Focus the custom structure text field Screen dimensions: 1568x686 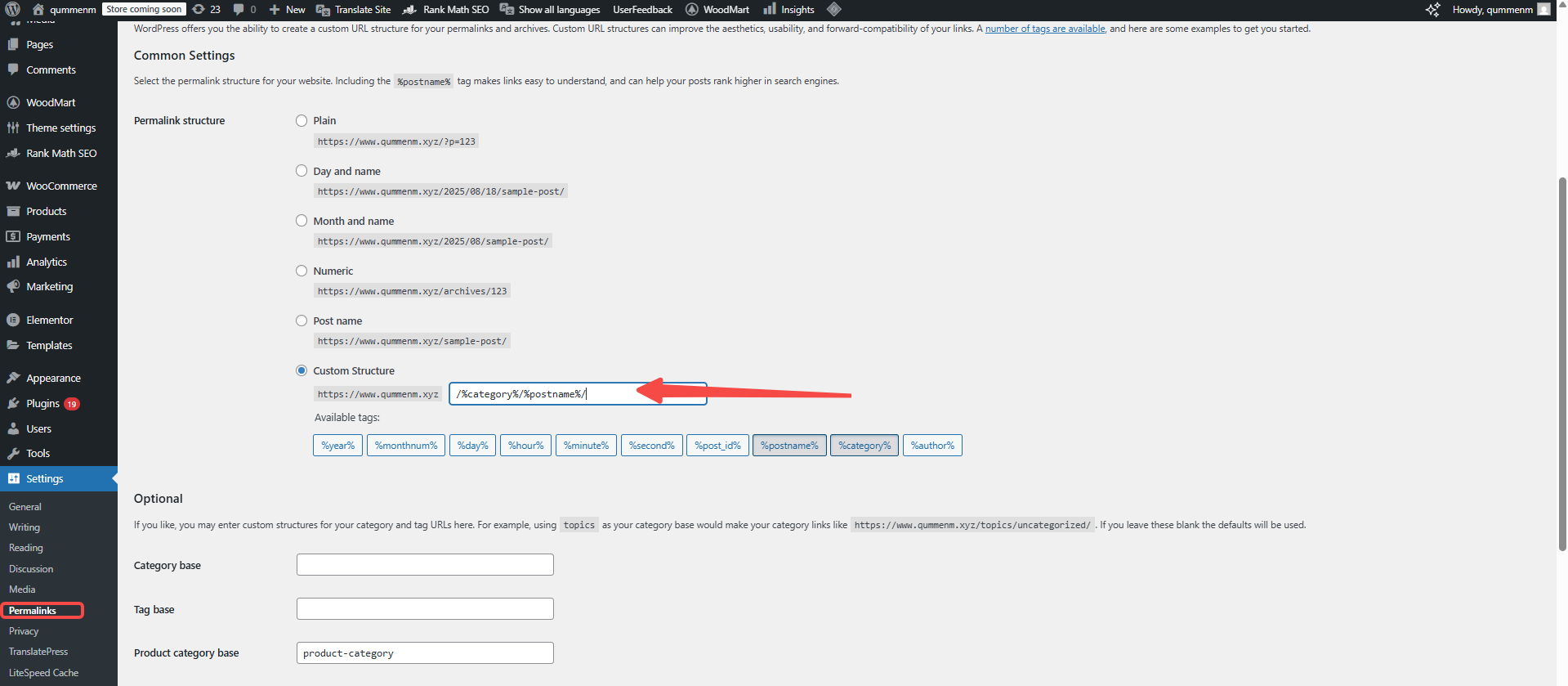point(578,394)
